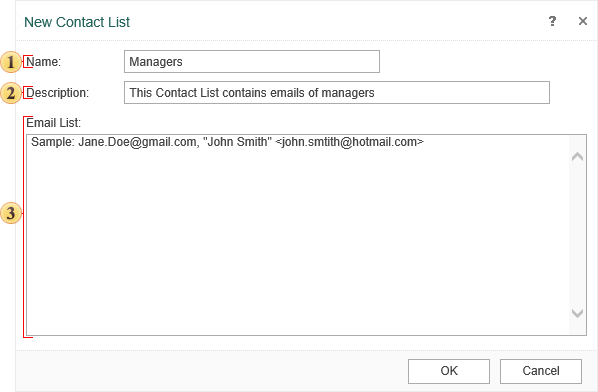Click after 'managers' in Description text
This screenshot has height=392, width=598.
[x=376, y=93]
